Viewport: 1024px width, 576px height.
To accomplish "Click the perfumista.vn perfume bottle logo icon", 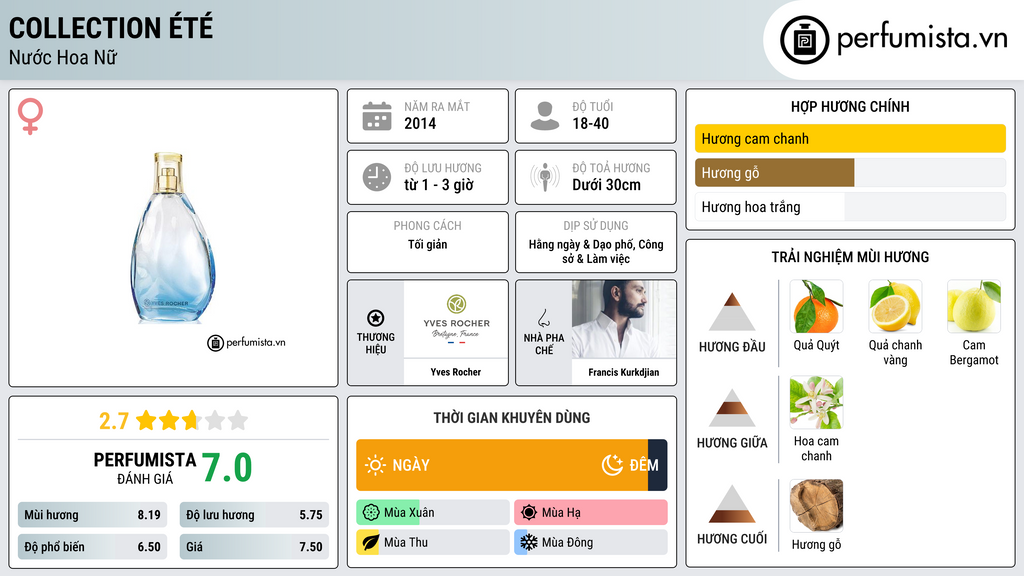I will click(804, 40).
